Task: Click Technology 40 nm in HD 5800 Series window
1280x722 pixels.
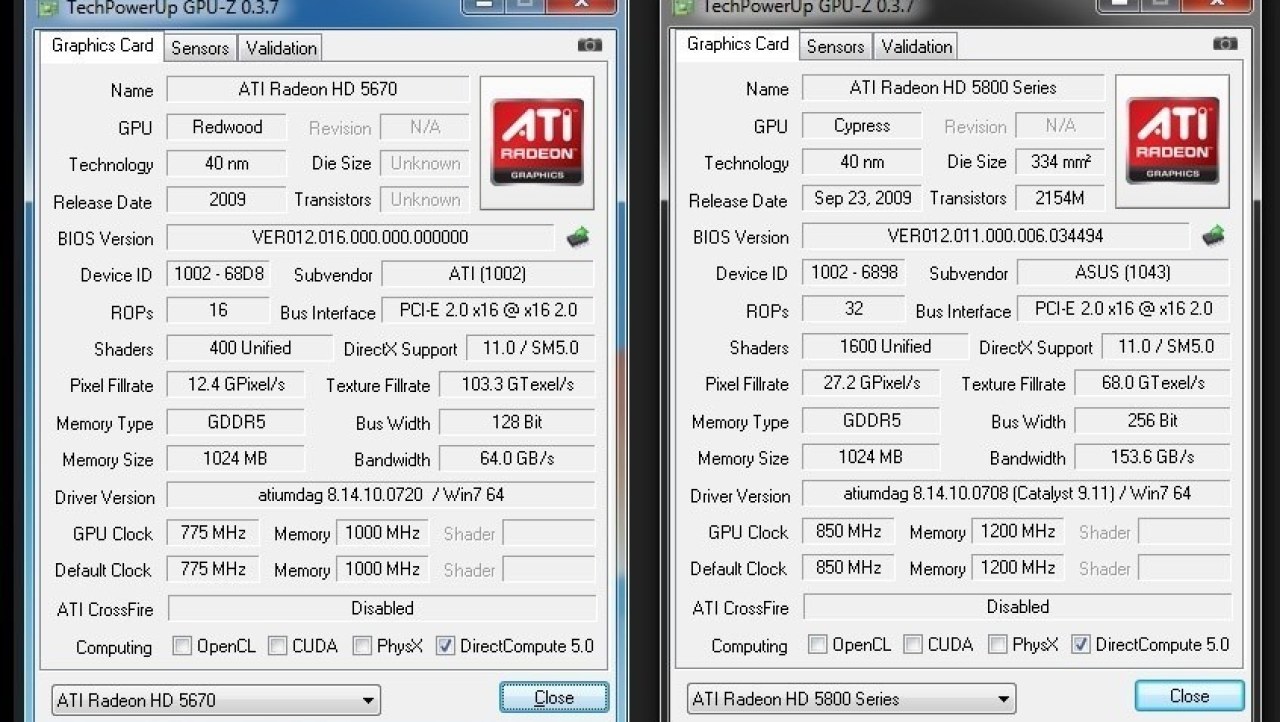Action: pyautogui.click(x=862, y=161)
